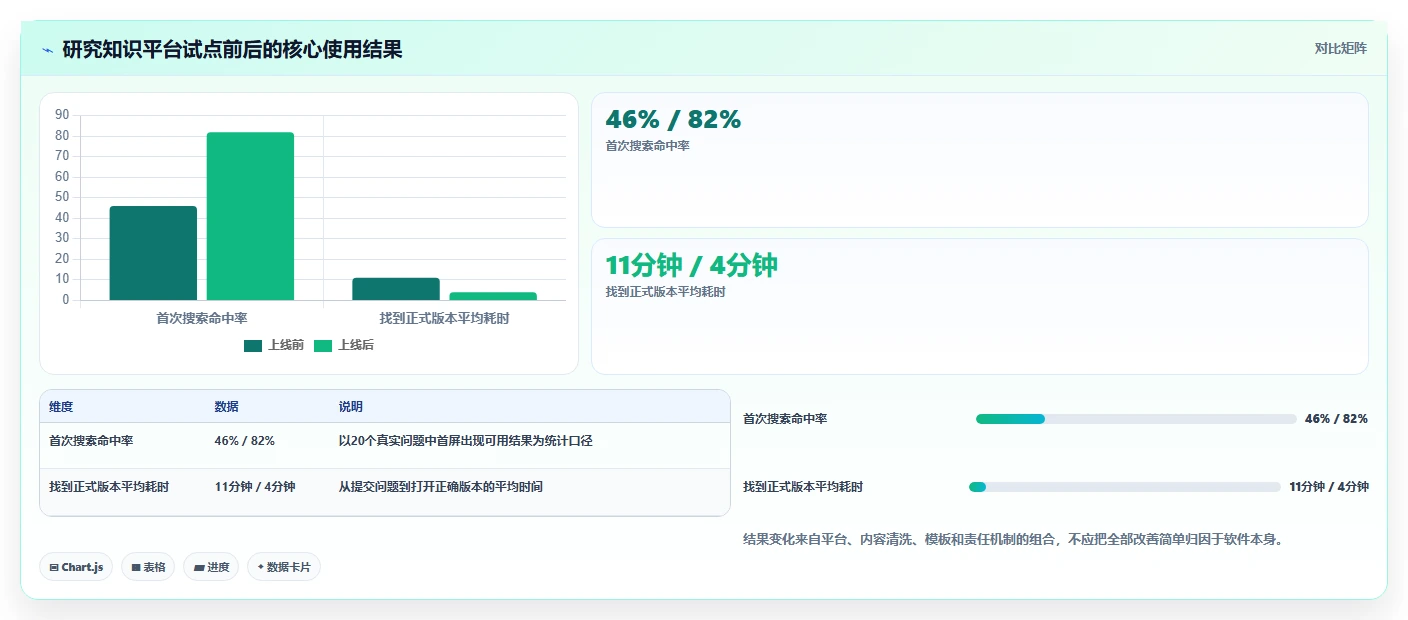Click the 找到正式版本平均耗时 caption under 11分钟 card
Image resolution: width=1408 pixels, height=620 pixels.
coord(665,292)
